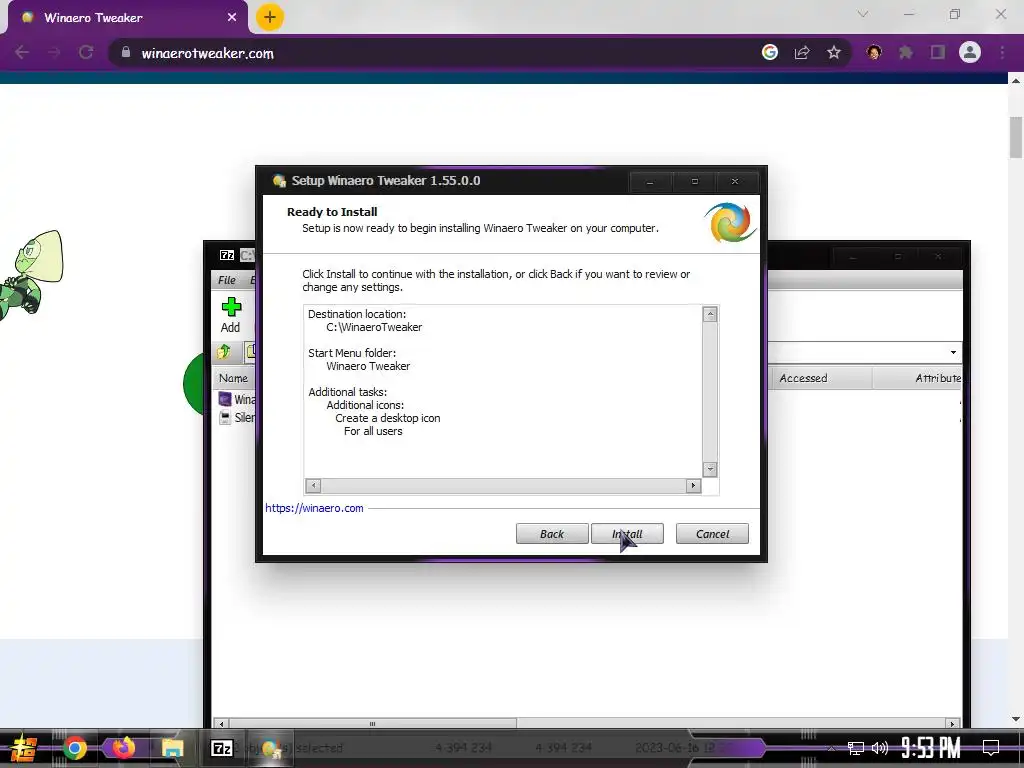Cancel the Winaero Tweaker setup
Viewport: 1024px width, 768px height.
coord(712,534)
